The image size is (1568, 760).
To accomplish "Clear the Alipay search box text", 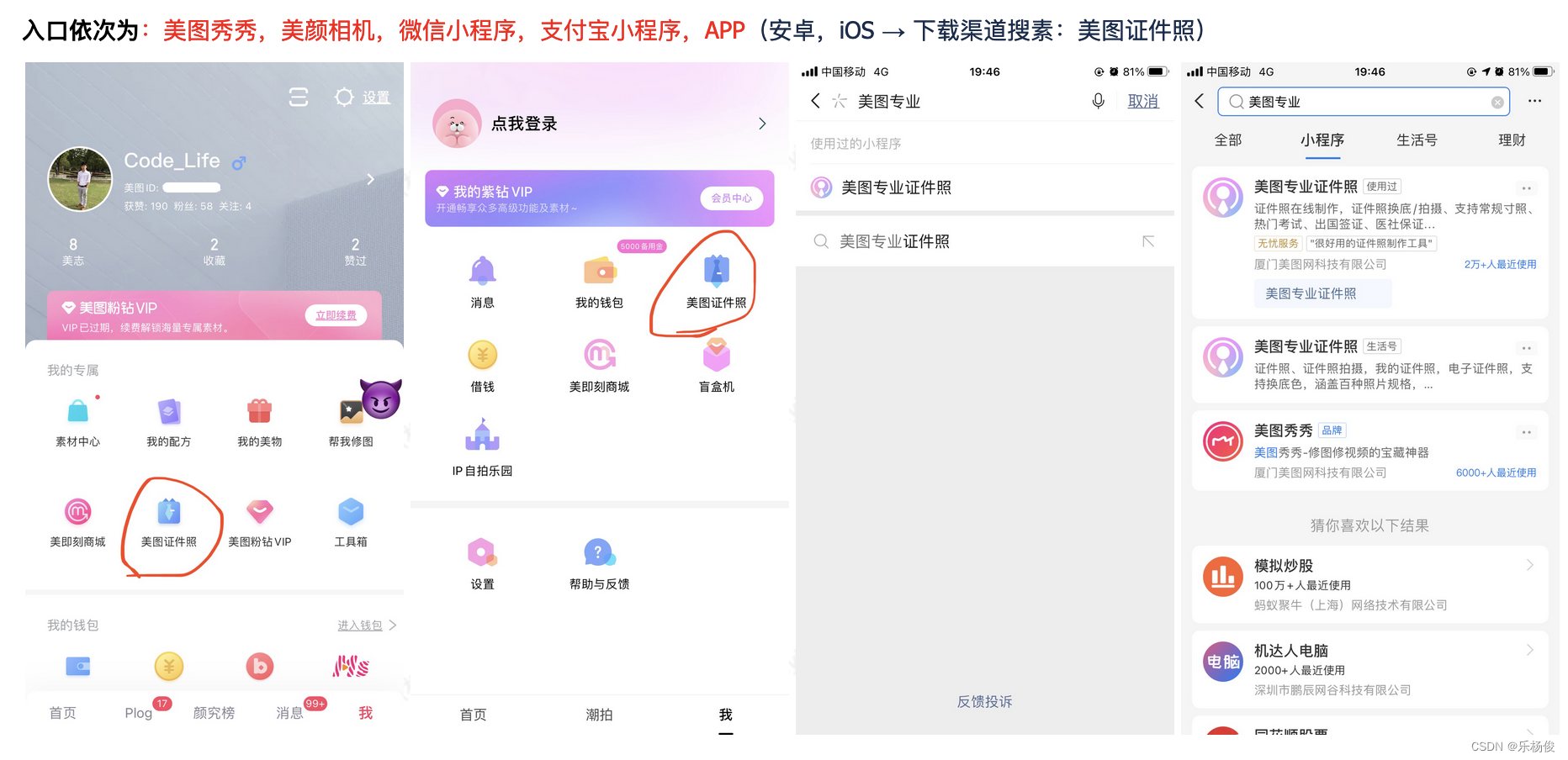I will 1497,102.
